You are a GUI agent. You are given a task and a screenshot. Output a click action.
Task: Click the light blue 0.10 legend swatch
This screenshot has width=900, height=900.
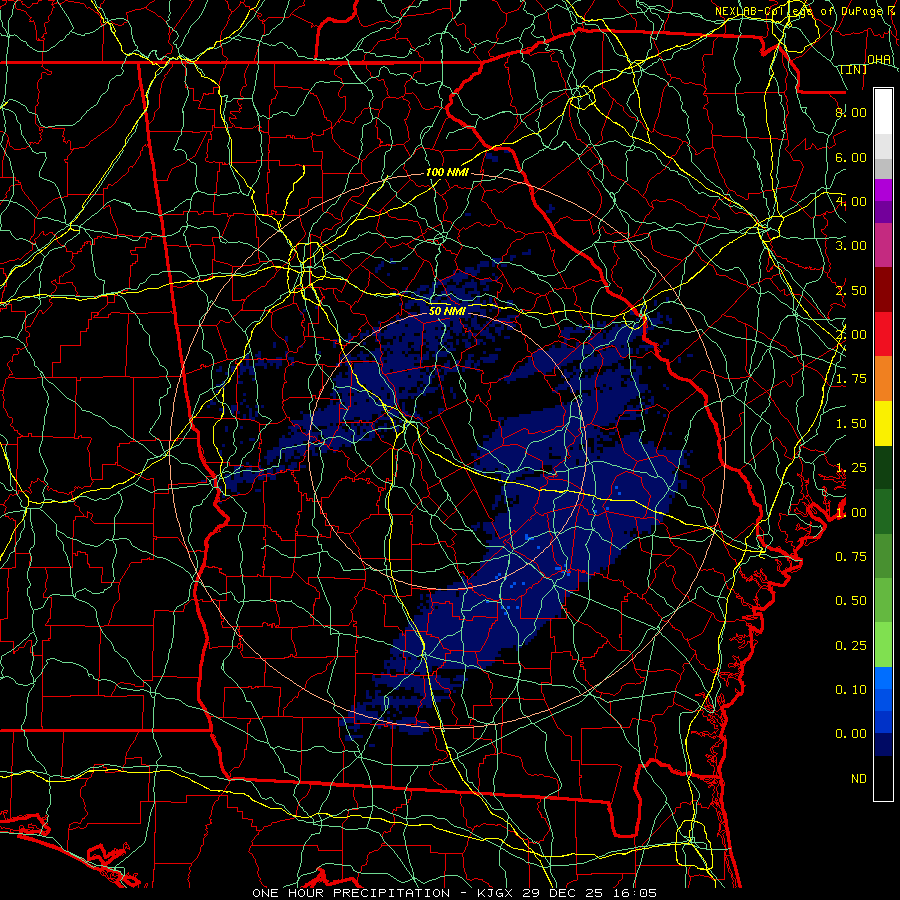tap(883, 678)
